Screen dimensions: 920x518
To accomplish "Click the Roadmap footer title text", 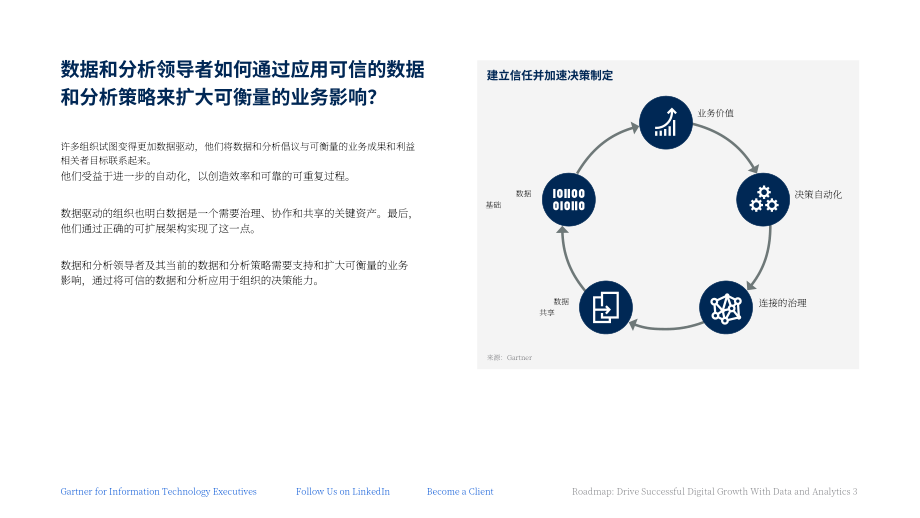I will (x=715, y=492).
